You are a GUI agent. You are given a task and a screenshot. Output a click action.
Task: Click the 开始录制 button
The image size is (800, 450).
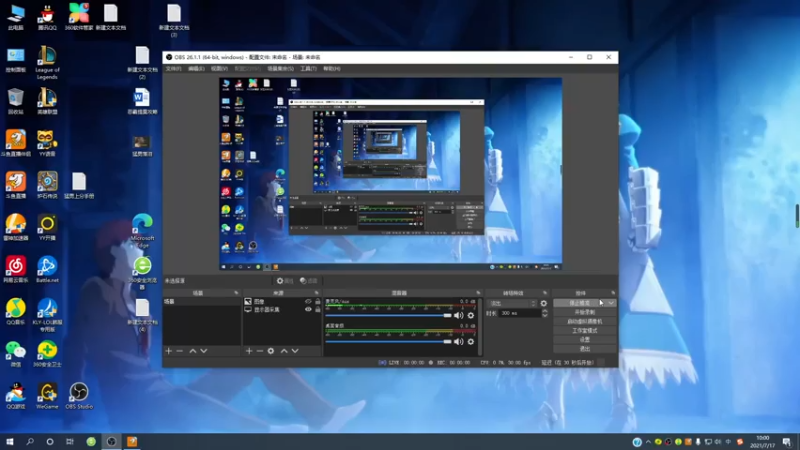tap(584, 311)
